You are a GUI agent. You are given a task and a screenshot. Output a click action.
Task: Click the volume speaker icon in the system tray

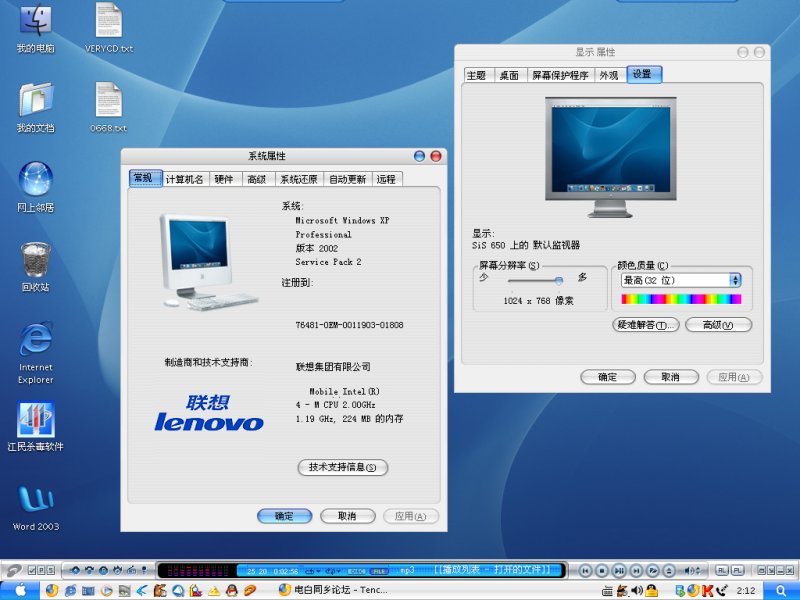637,590
